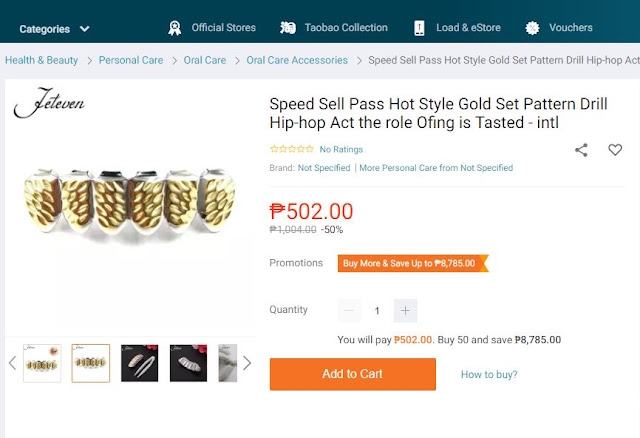Click the rating stars
Image resolution: width=640 pixels, height=438 pixels.
(x=292, y=149)
